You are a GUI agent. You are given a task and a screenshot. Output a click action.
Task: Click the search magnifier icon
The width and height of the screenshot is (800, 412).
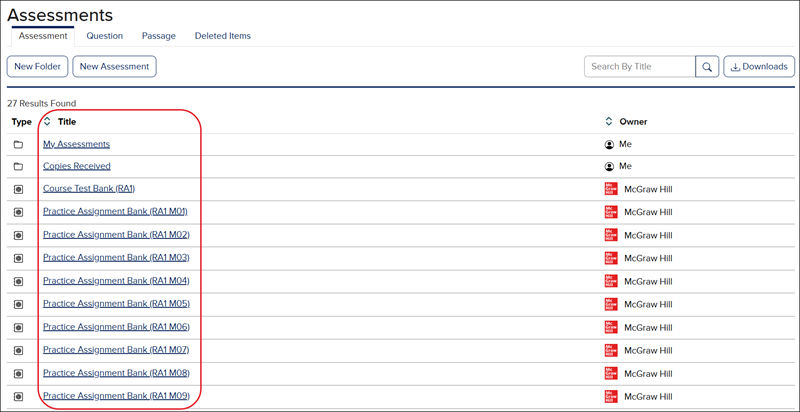pos(707,67)
